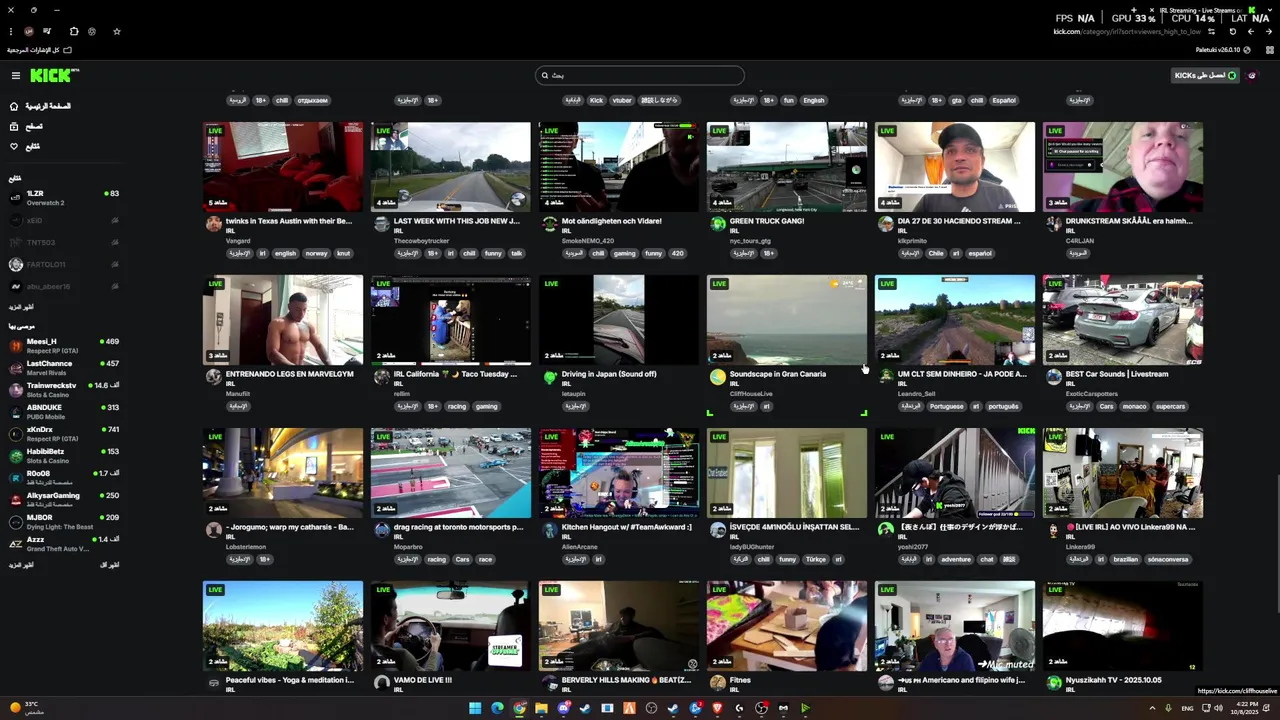Open the BEST Car Sounds Livestream thumbnail
This screenshot has width=1280, height=720.
tap(1123, 320)
